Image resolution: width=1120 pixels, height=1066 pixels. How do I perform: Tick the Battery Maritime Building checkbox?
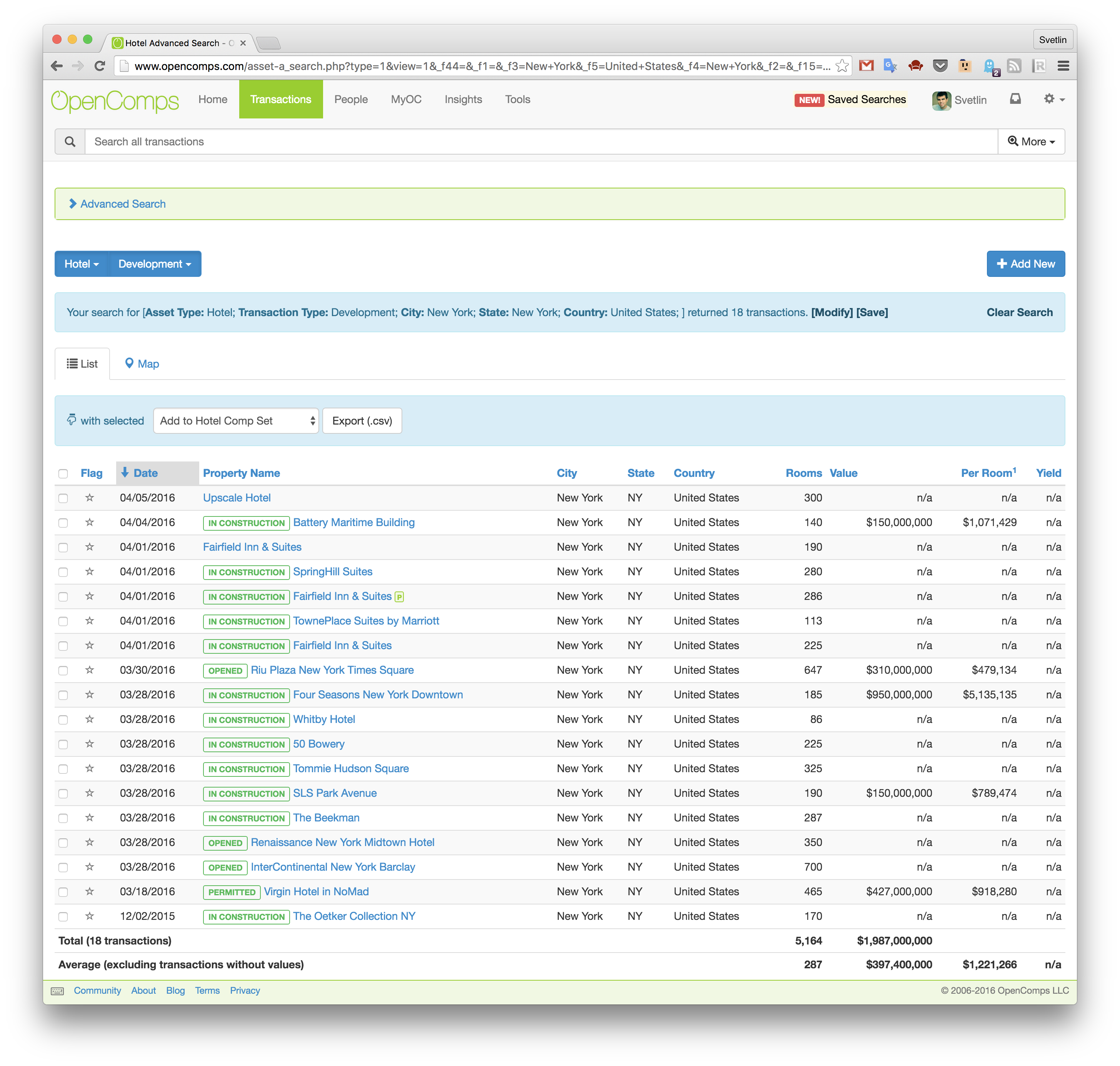[63, 523]
